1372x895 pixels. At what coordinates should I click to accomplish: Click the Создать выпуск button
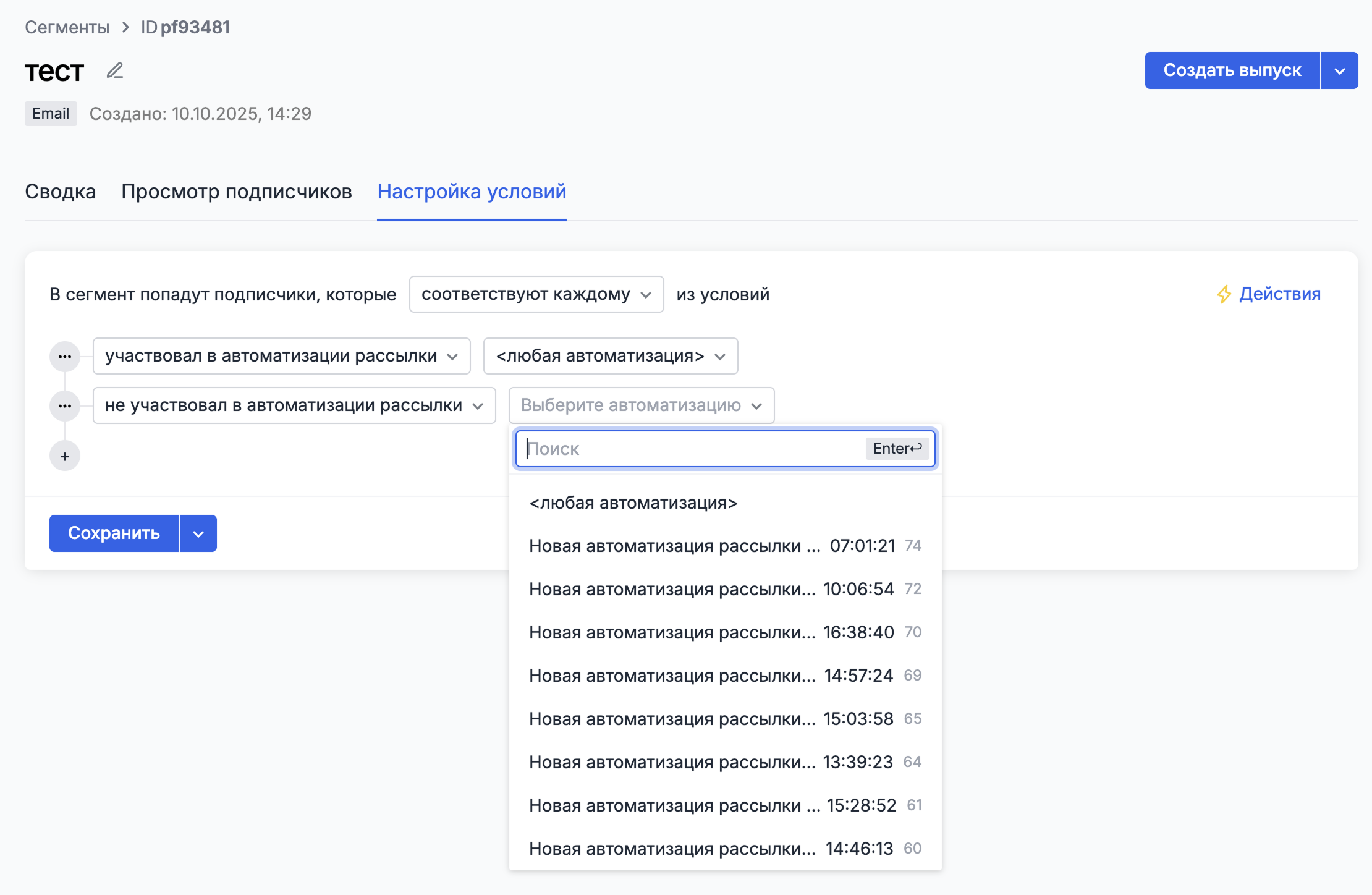tap(1232, 71)
